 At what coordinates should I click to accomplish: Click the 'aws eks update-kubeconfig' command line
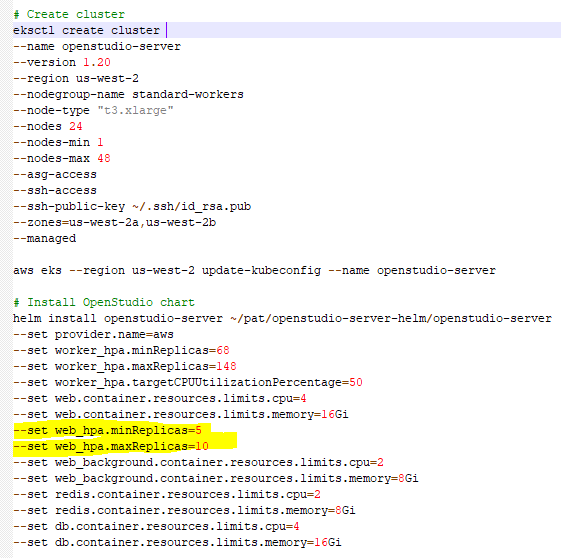[x=254, y=270]
